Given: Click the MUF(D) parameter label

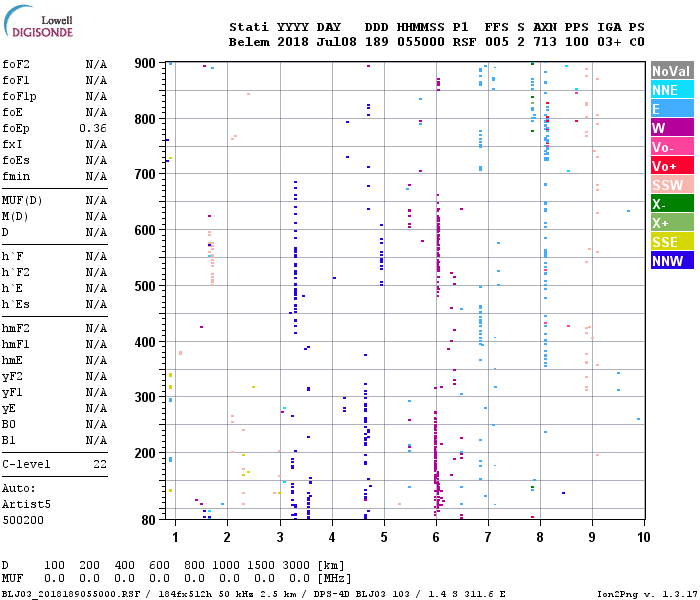Looking at the screenshot, I should [x=22, y=200].
